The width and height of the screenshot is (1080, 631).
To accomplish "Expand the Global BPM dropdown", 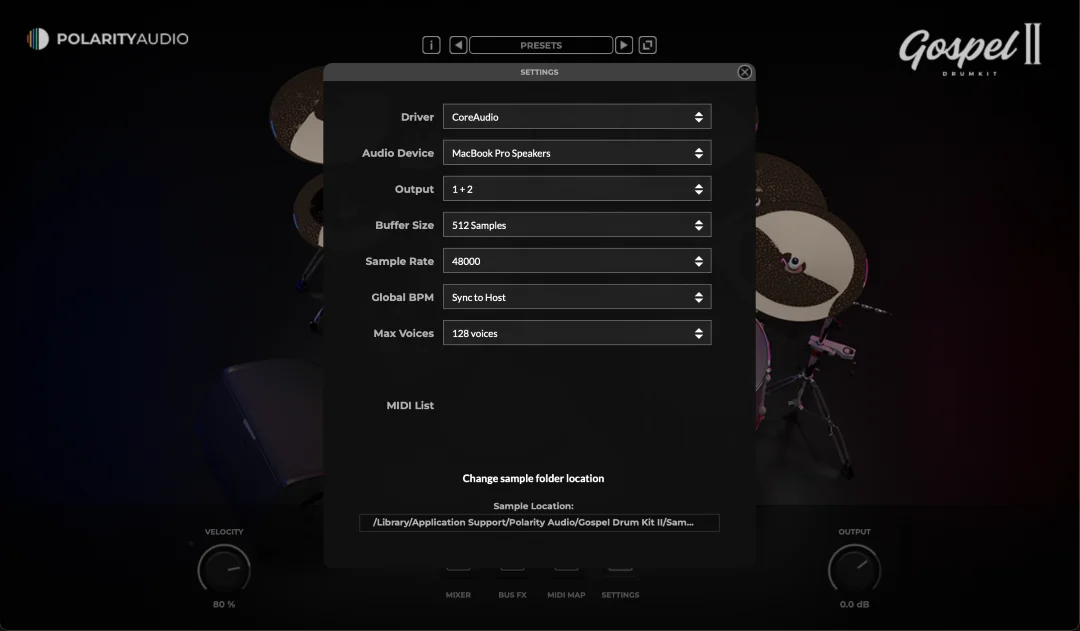I will (x=577, y=297).
